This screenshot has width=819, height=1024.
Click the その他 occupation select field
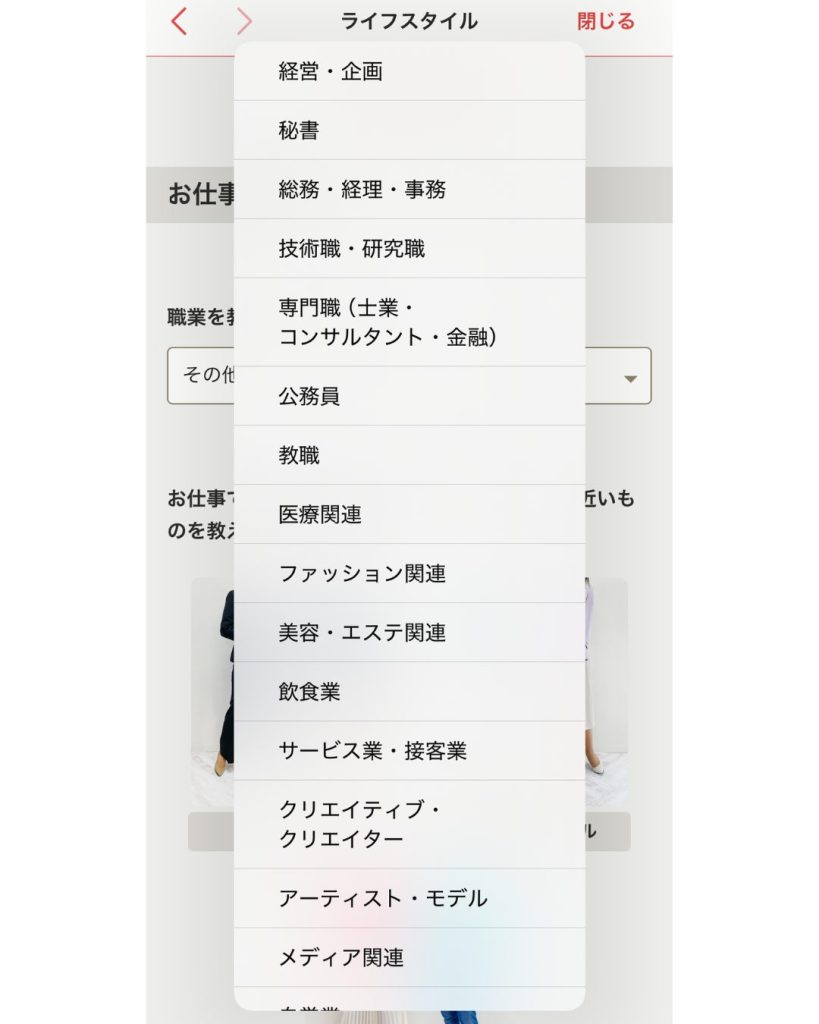(x=202, y=376)
